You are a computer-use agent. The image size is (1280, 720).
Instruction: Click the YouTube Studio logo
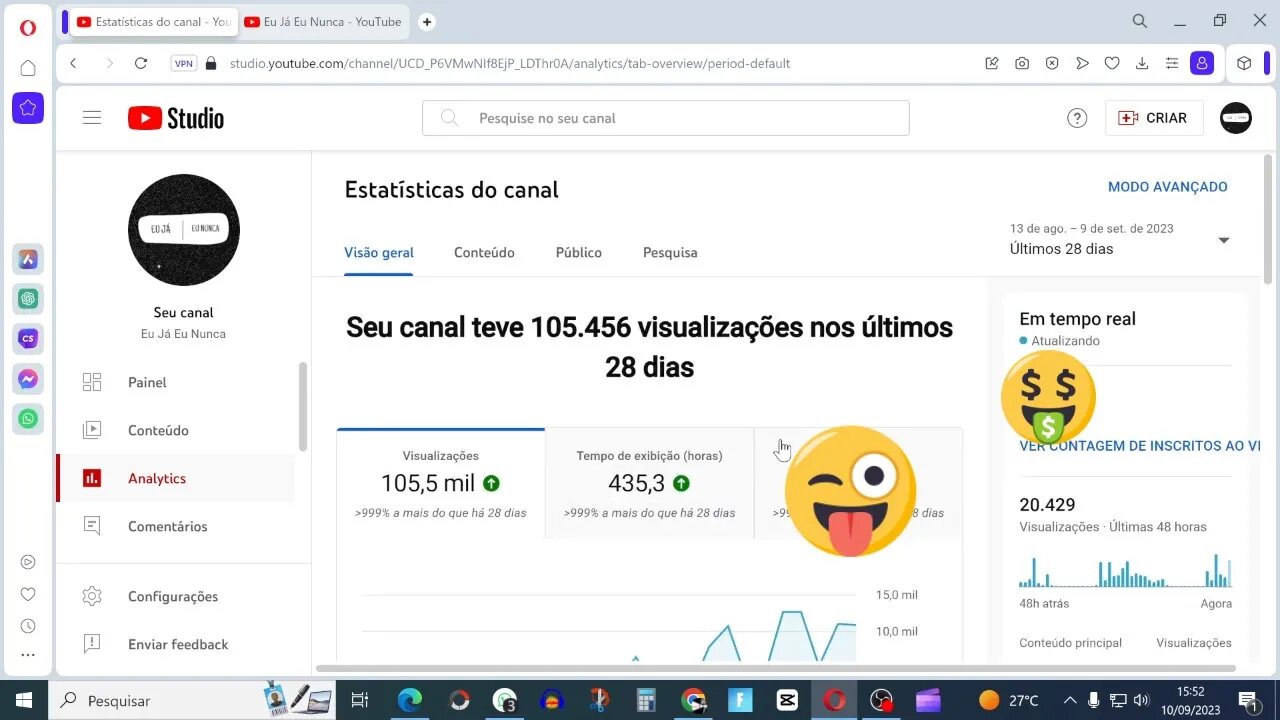(176, 118)
